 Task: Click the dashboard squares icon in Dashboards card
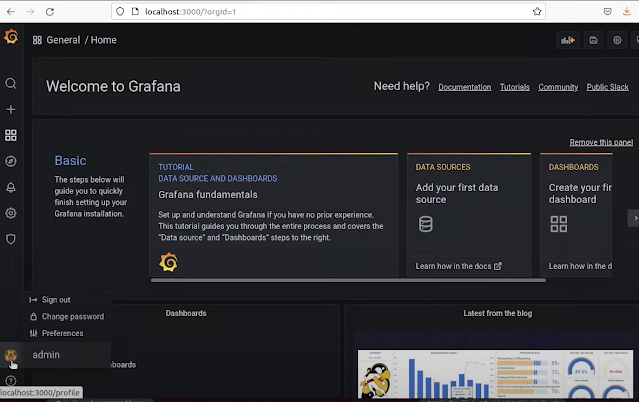pos(558,224)
